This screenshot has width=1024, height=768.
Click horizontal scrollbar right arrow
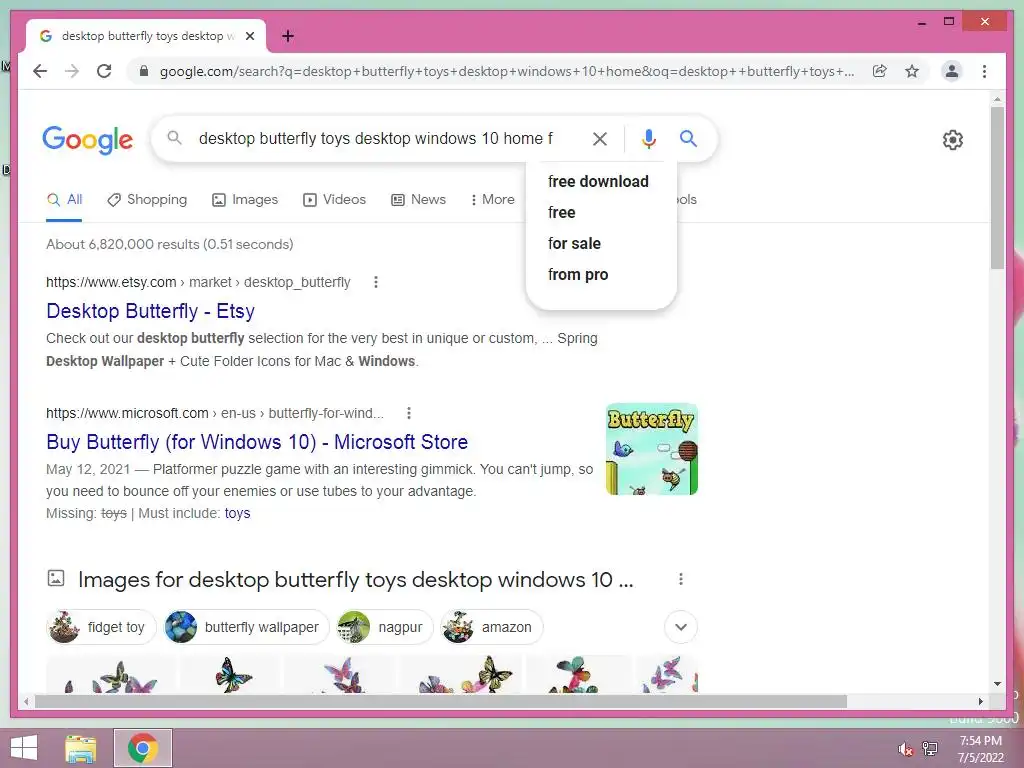coord(980,701)
